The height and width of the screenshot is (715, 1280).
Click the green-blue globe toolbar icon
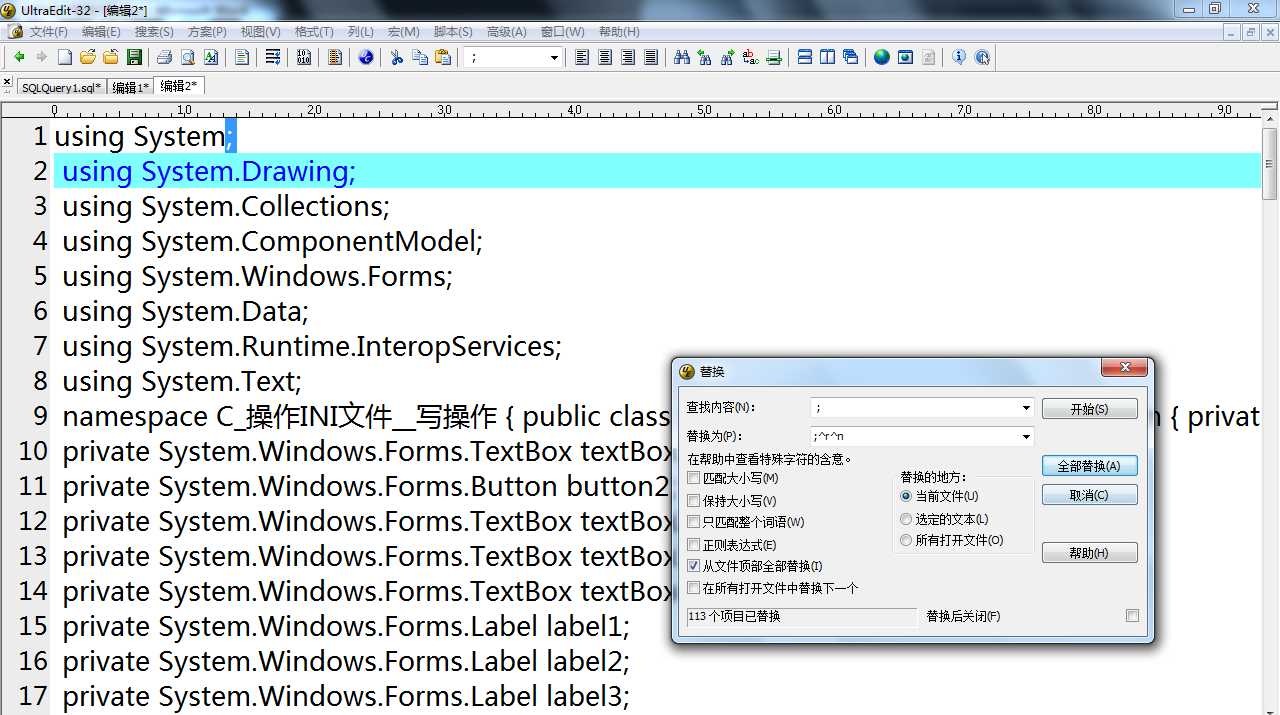[x=882, y=57]
